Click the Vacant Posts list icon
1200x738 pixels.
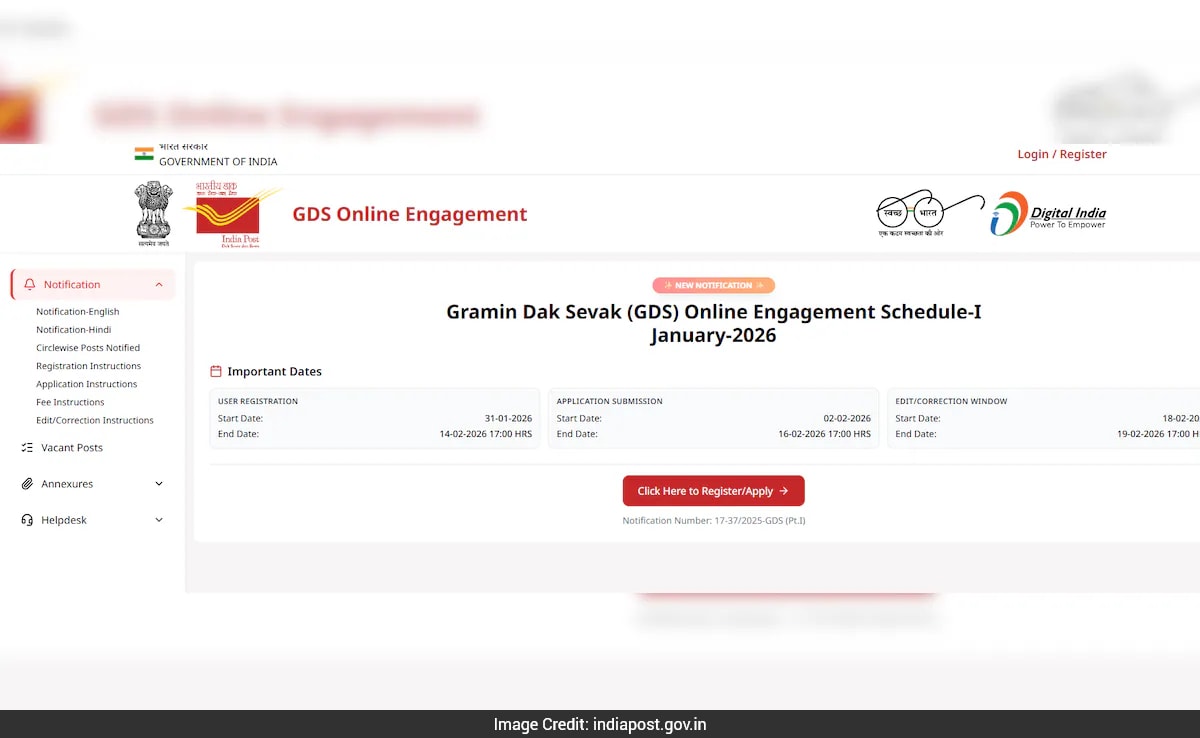pos(27,448)
